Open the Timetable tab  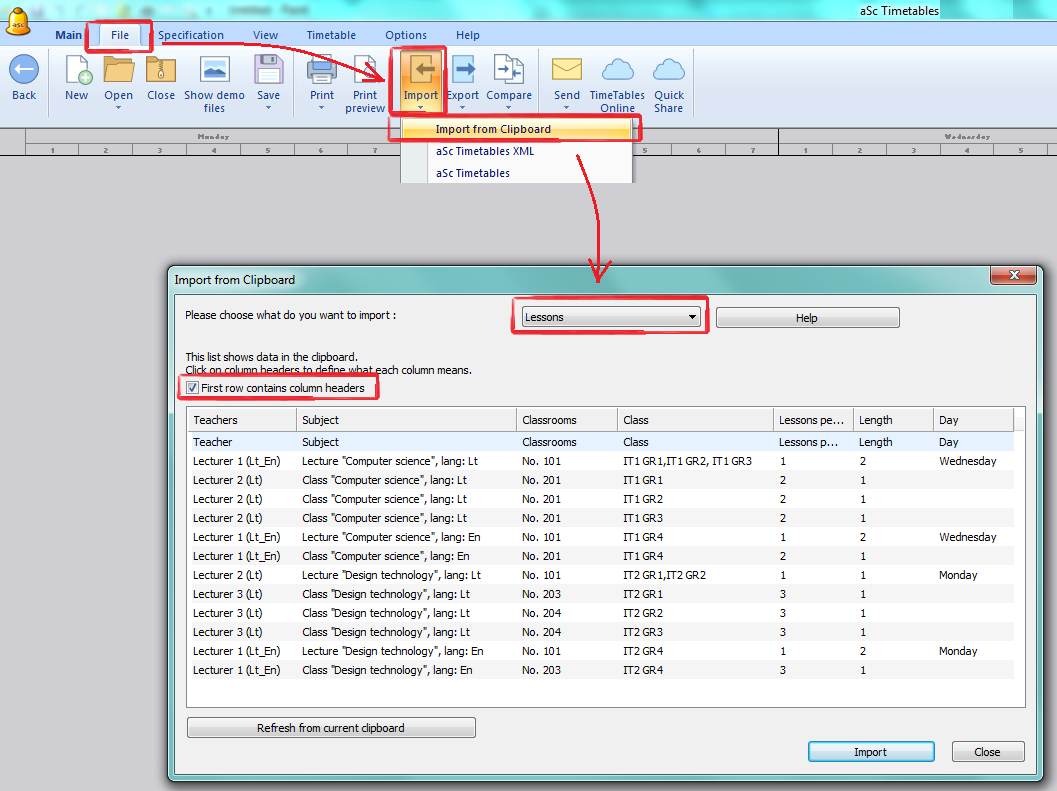coord(331,35)
